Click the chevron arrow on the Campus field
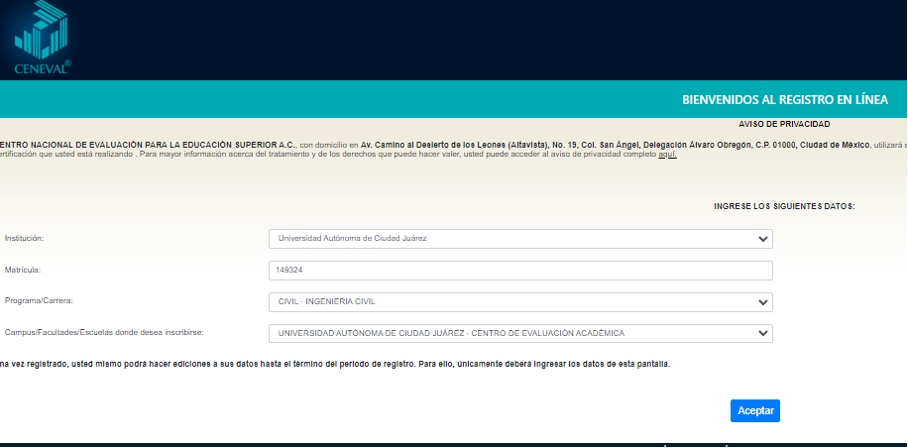This screenshot has width=908, height=448. coord(763,333)
